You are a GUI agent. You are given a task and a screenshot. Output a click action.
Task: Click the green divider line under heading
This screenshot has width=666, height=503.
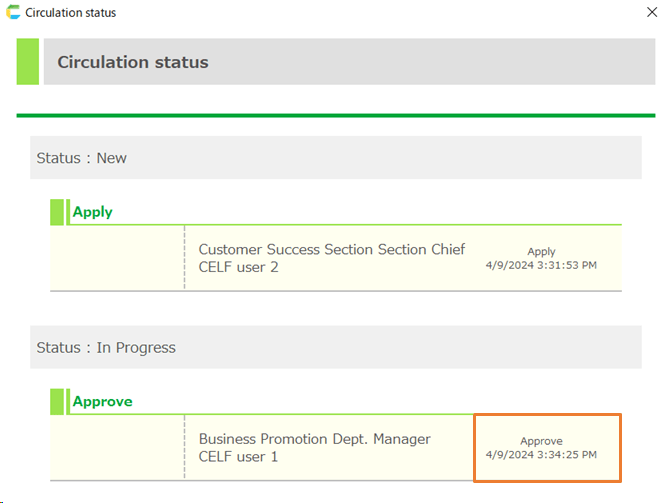(335, 116)
